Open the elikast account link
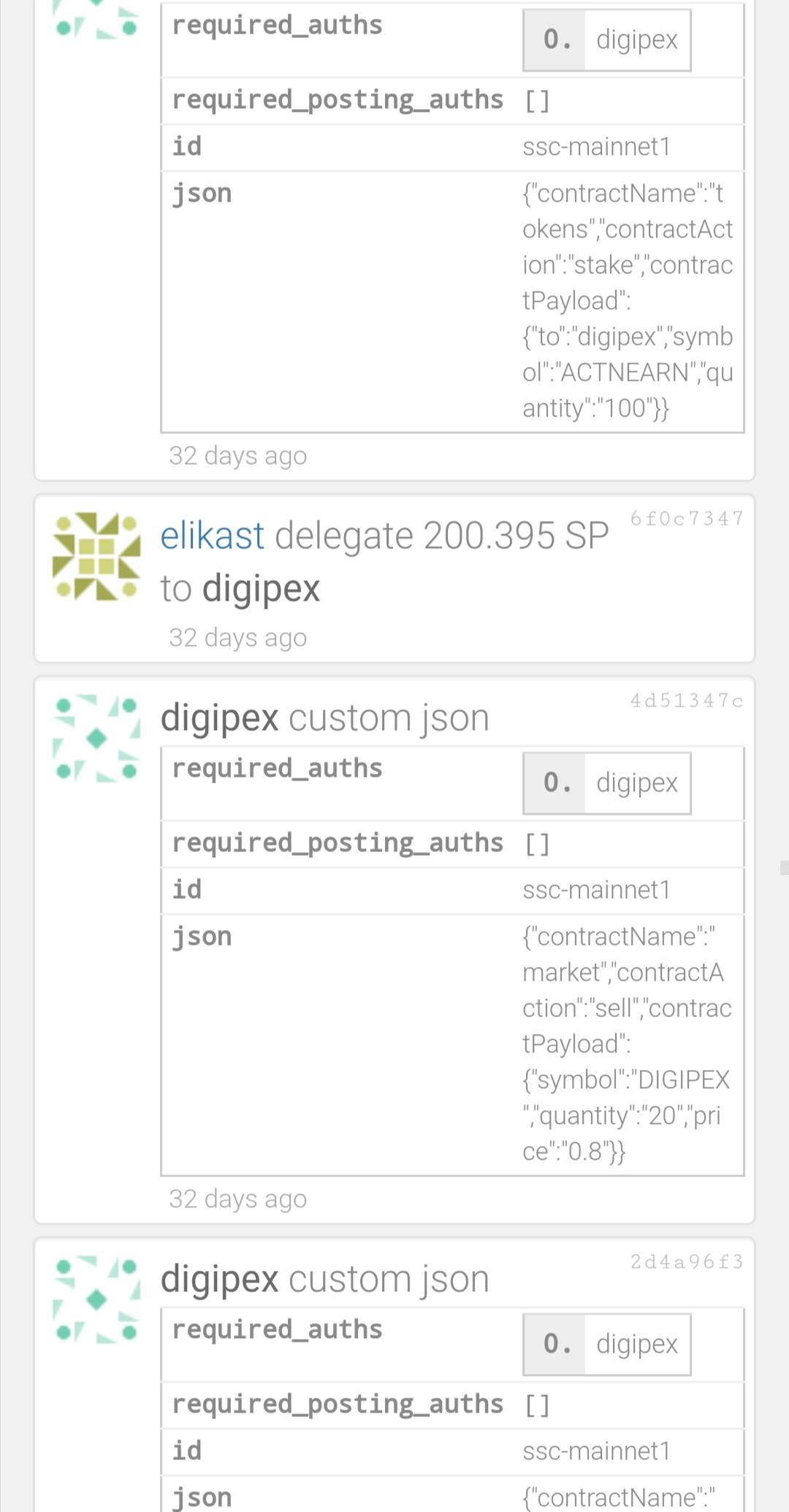The height and width of the screenshot is (1512, 789). point(212,536)
